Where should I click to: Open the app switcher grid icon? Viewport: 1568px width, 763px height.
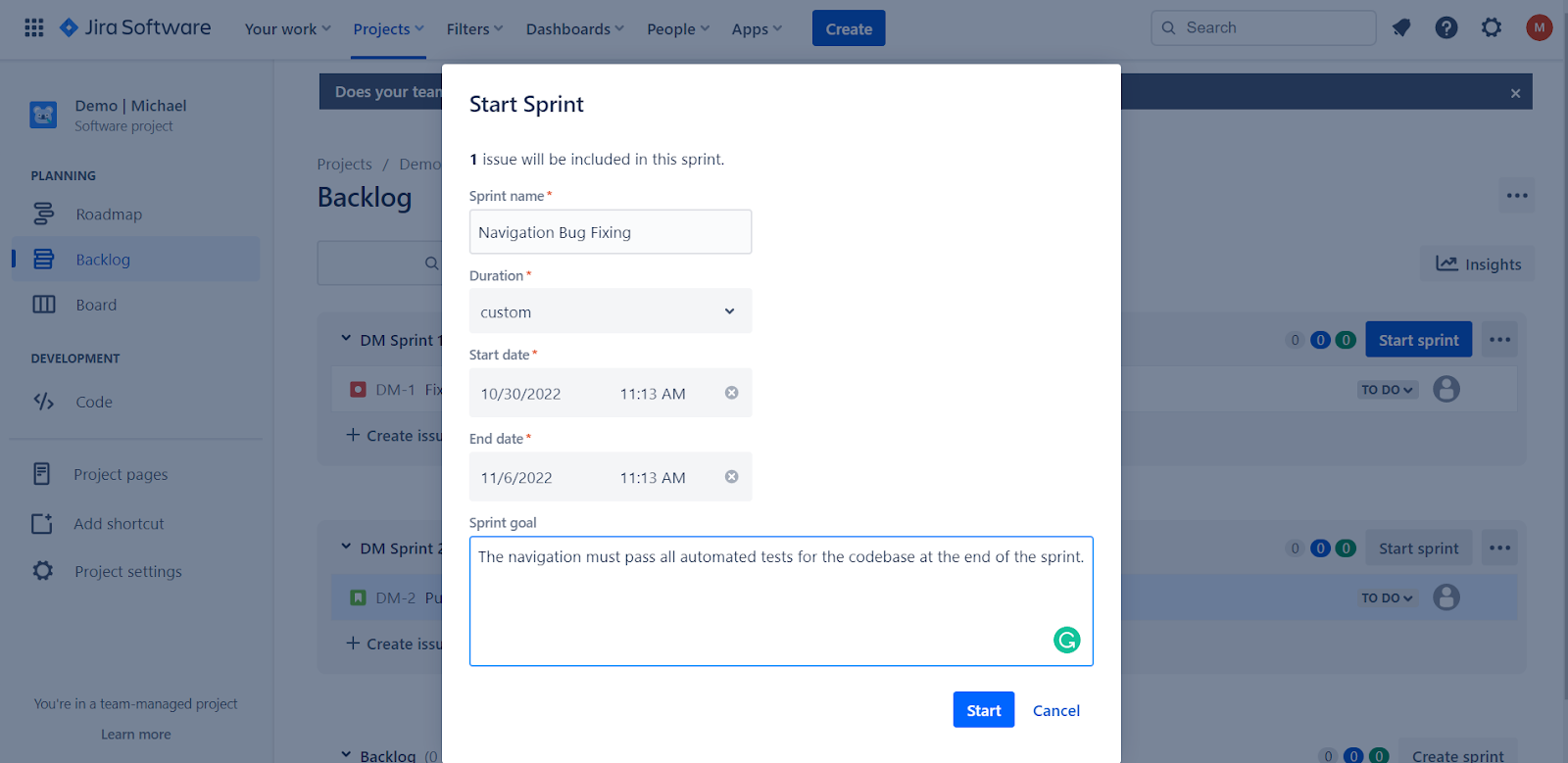pyautogui.click(x=34, y=28)
